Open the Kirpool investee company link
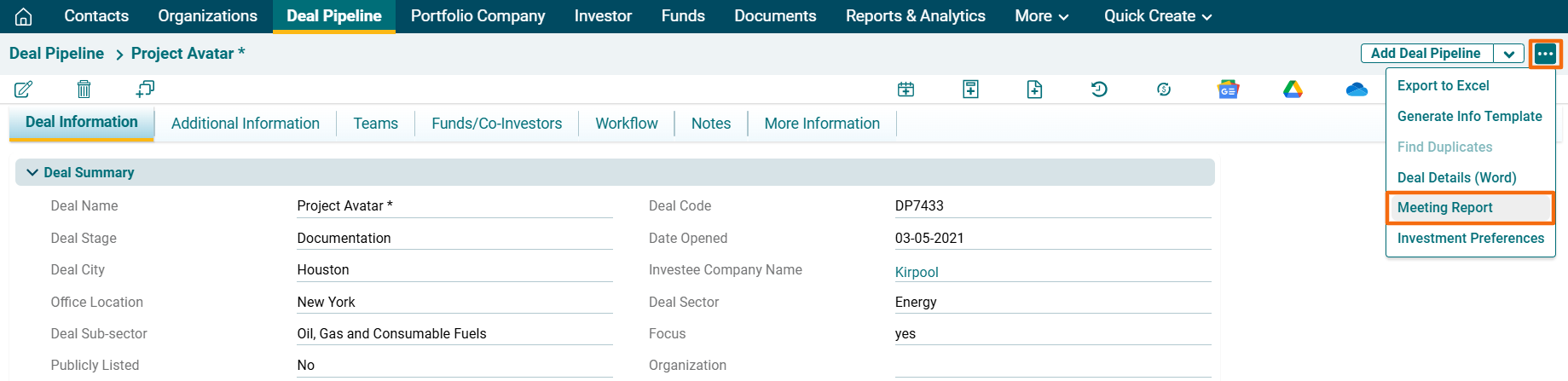The width and height of the screenshot is (1568, 381). point(917,272)
